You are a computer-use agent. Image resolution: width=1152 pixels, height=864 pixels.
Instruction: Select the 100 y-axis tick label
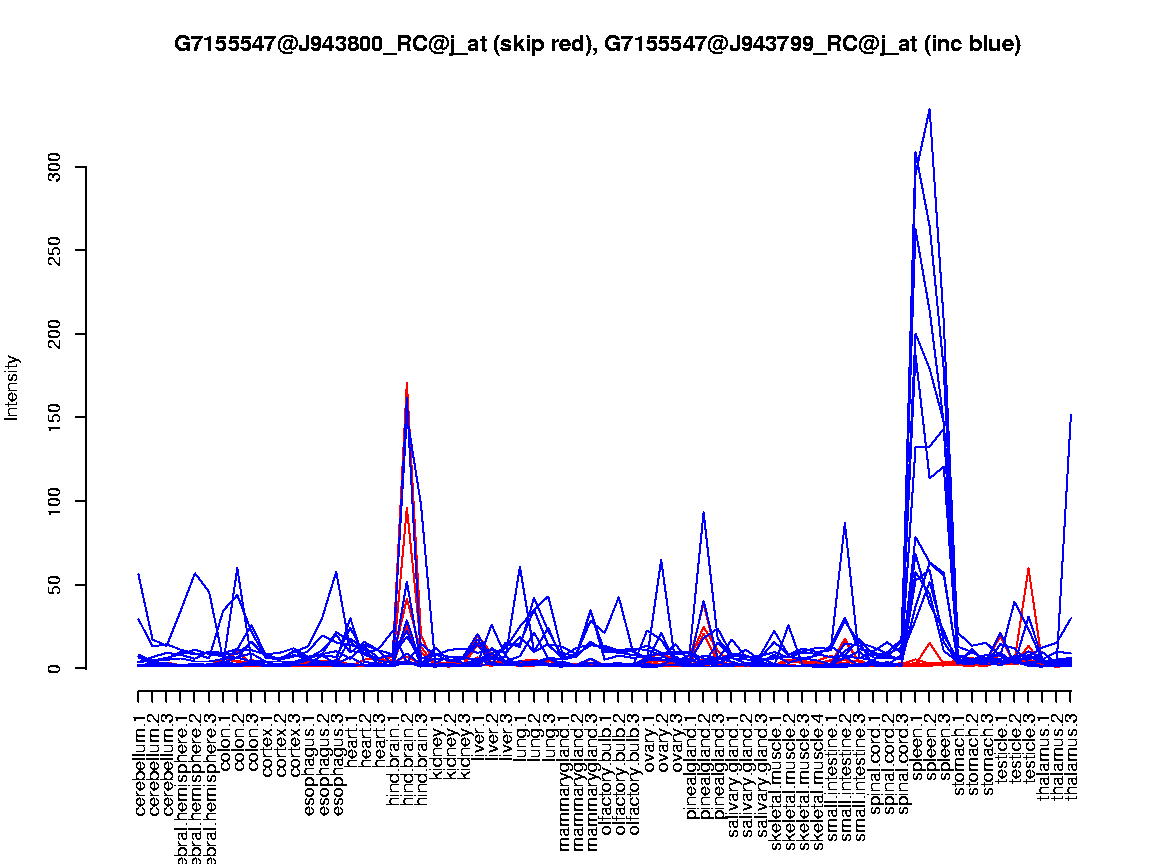54,501
